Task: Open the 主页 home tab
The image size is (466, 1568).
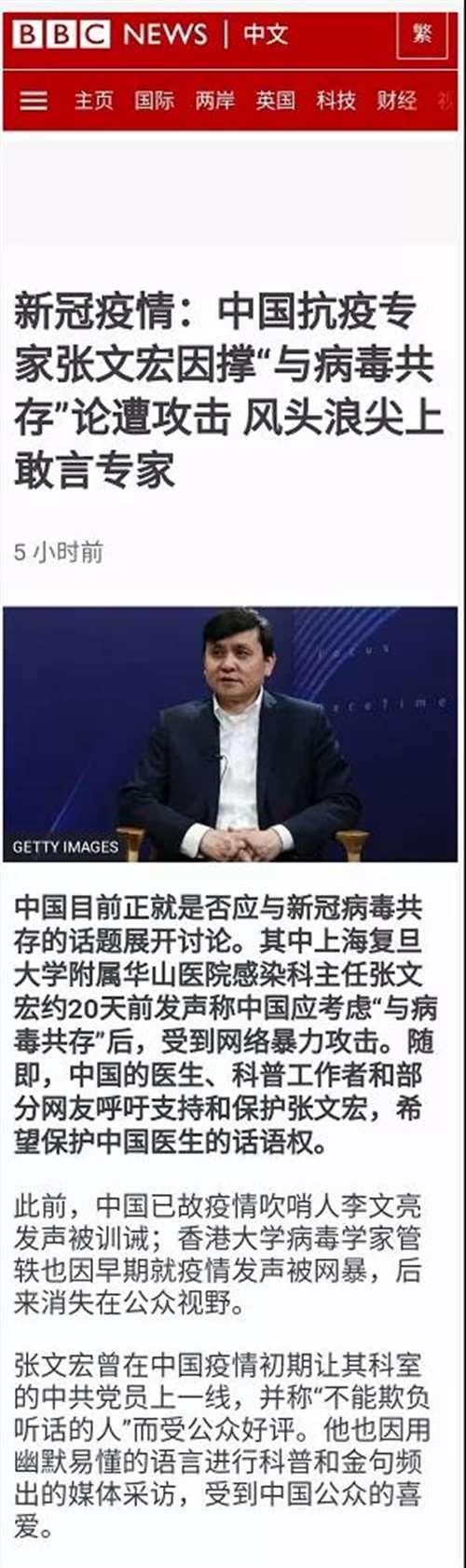Action: [94, 100]
